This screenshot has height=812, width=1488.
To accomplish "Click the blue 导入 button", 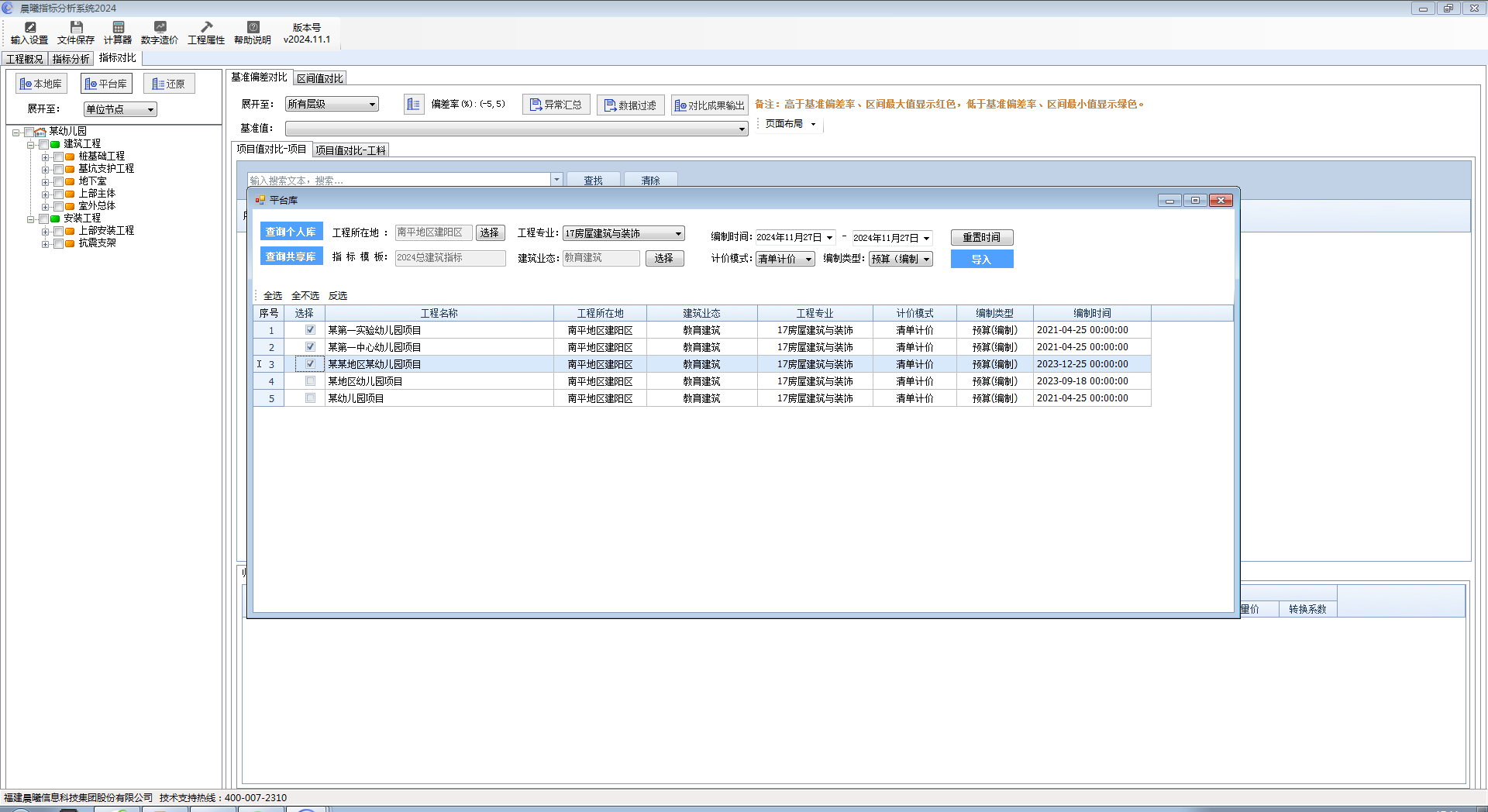I will pos(981,260).
